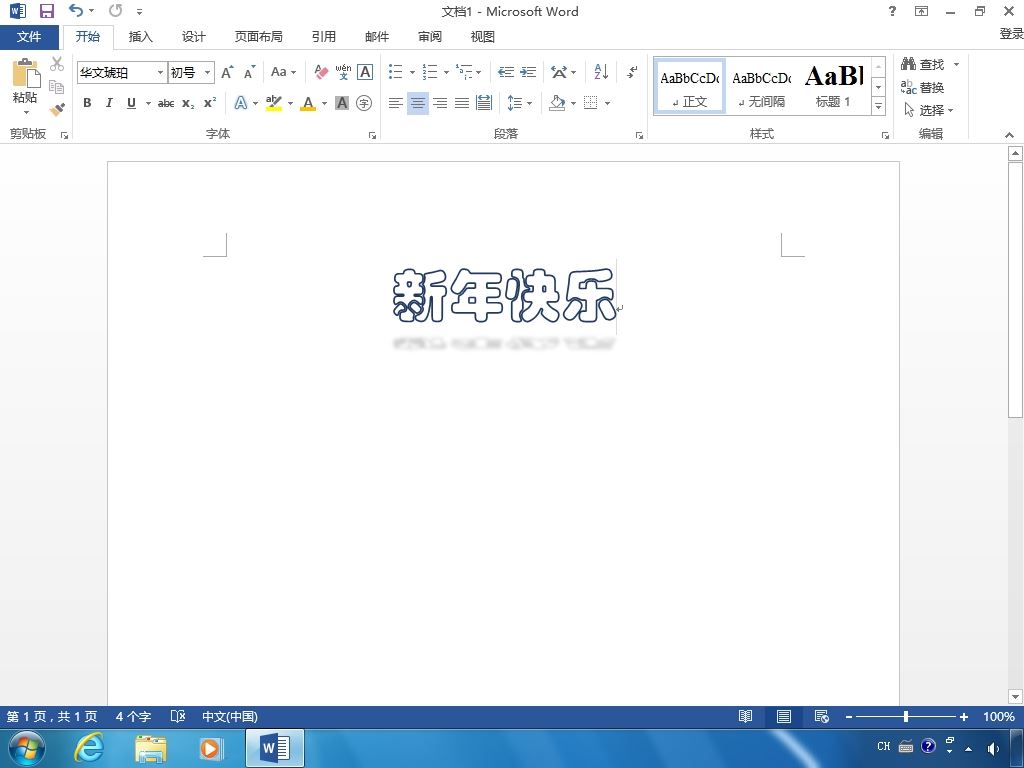
Task: Switch to the Review (审阅) tab
Action: click(x=430, y=37)
